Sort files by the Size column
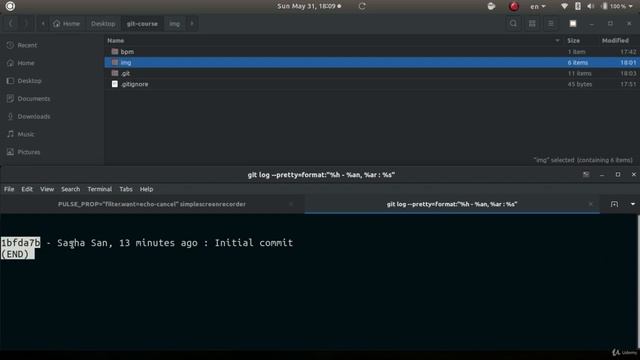Screen dimensions: 640x360 pos(573,40)
